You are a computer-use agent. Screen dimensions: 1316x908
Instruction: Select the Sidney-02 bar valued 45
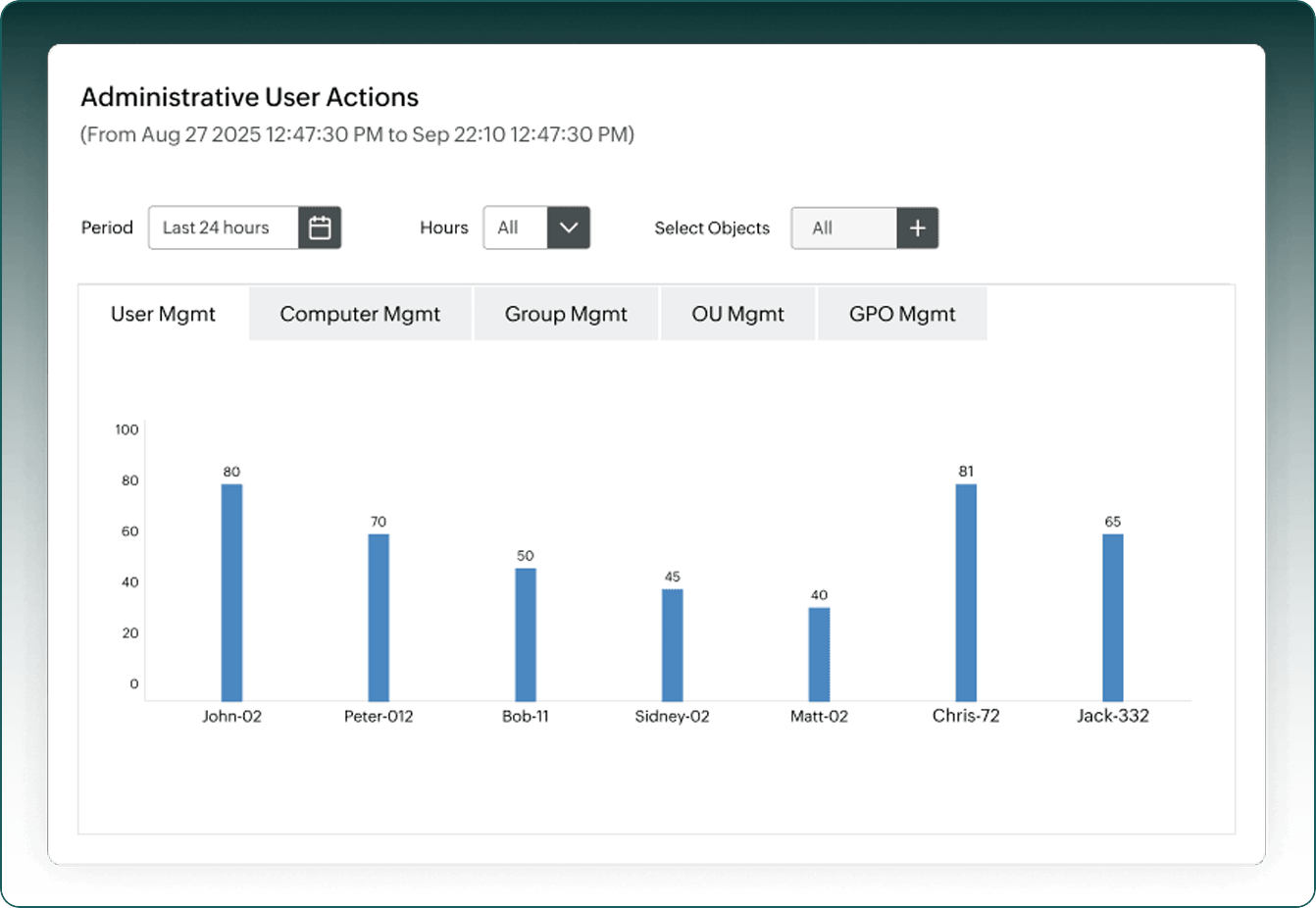pyautogui.click(x=673, y=645)
